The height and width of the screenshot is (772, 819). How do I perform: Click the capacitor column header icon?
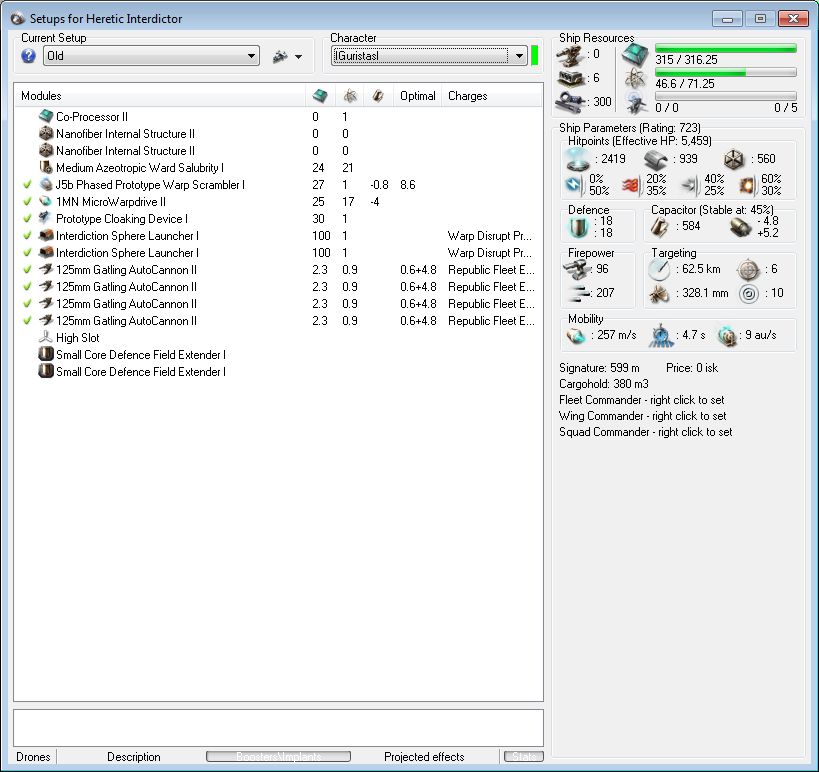[378, 96]
